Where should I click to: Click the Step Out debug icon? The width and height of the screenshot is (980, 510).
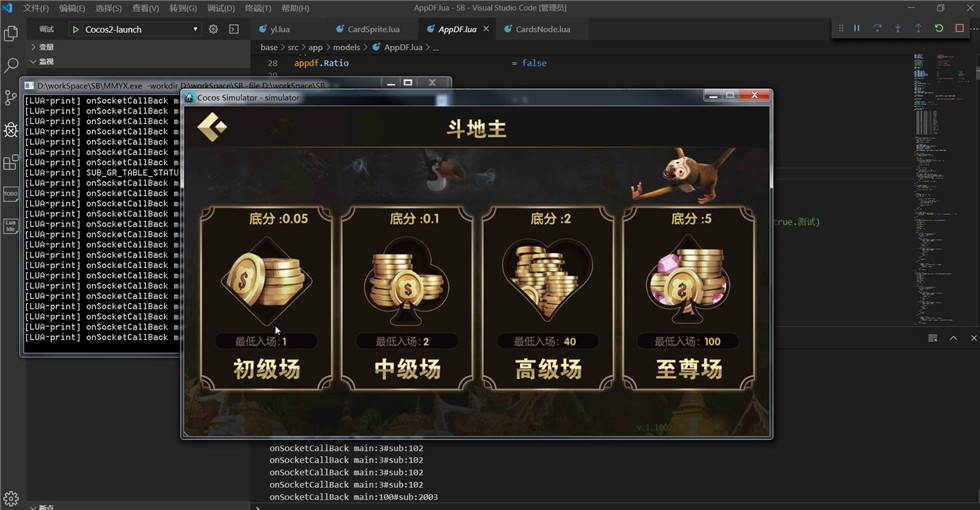point(918,28)
